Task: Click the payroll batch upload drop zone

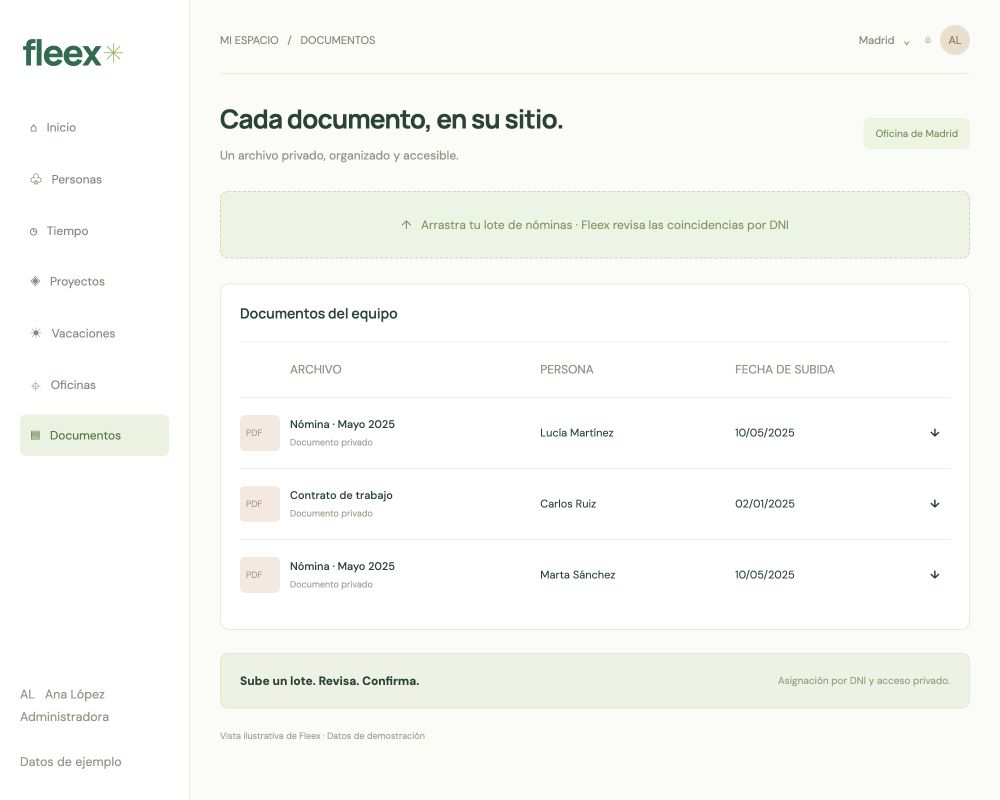Action: click(594, 225)
